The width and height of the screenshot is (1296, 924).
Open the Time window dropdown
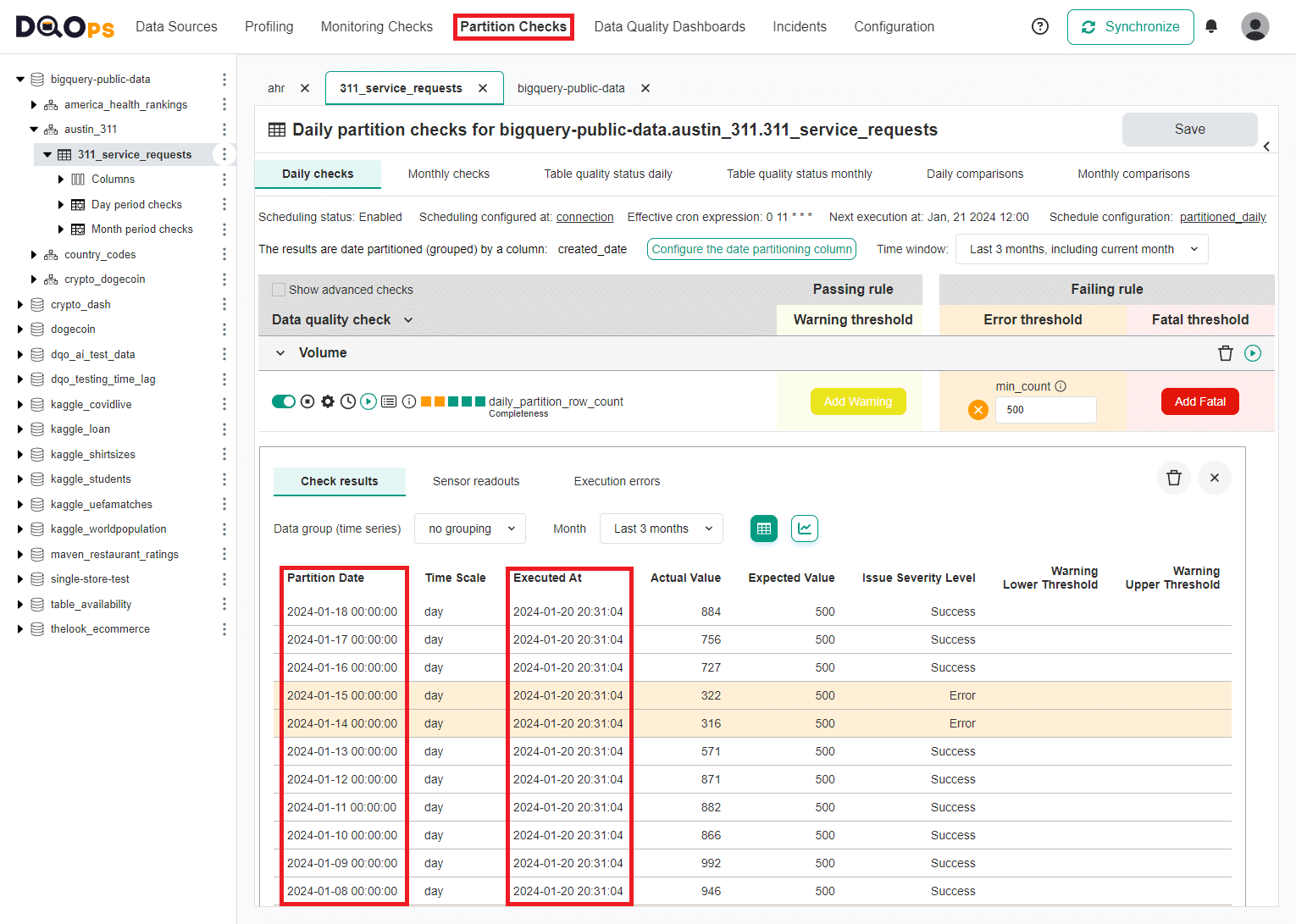(1082, 249)
